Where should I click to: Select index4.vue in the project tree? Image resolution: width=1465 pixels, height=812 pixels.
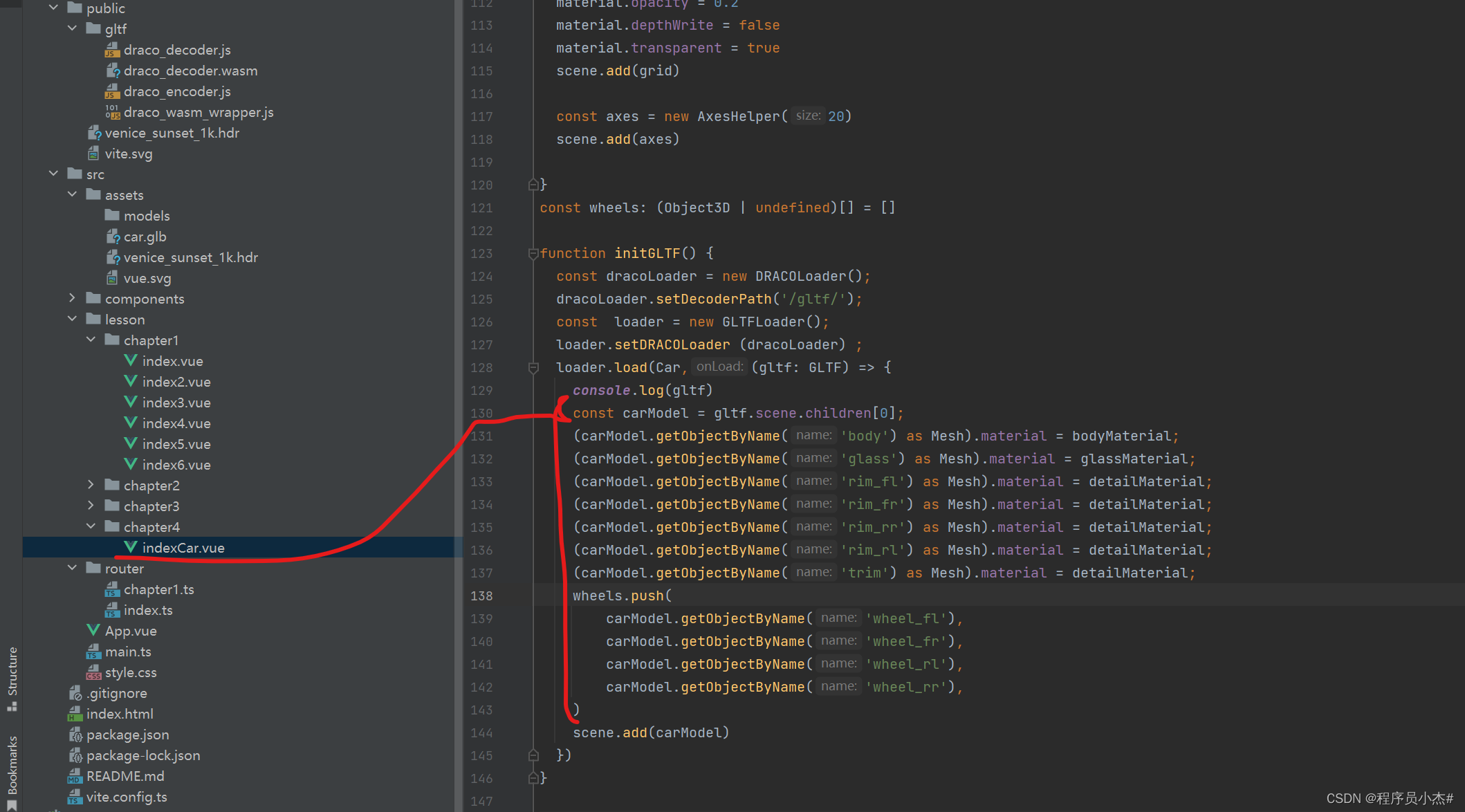tap(176, 423)
